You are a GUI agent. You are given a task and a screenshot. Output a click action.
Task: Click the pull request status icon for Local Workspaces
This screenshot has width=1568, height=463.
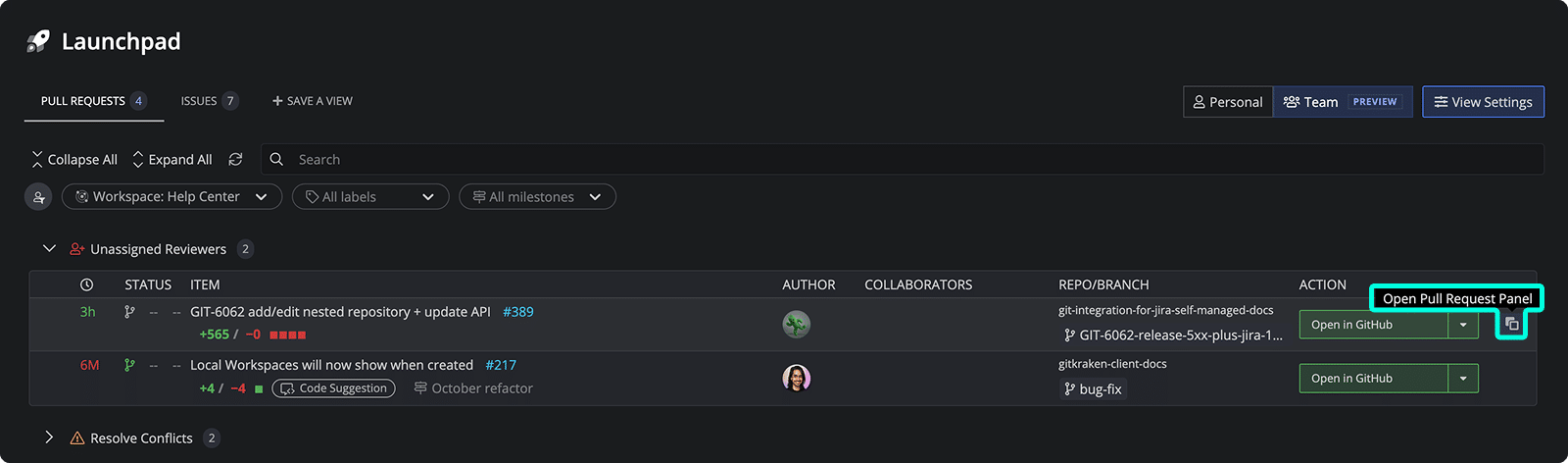(129, 365)
